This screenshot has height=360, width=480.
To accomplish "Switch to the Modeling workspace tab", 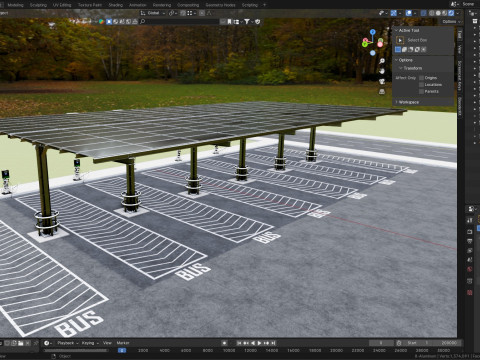I will click(x=15, y=5).
